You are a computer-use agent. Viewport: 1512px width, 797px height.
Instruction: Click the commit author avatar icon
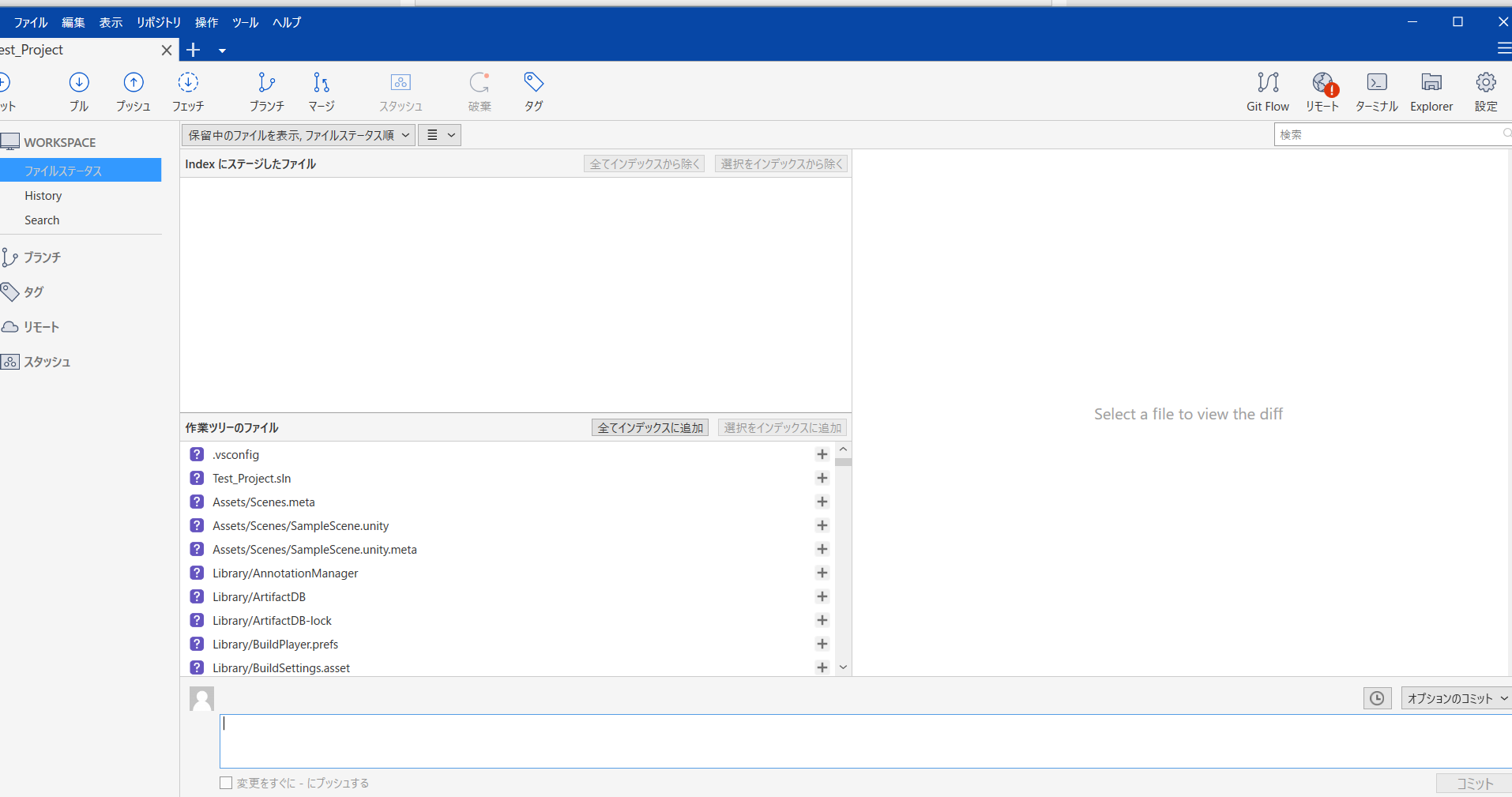click(x=202, y=698)
